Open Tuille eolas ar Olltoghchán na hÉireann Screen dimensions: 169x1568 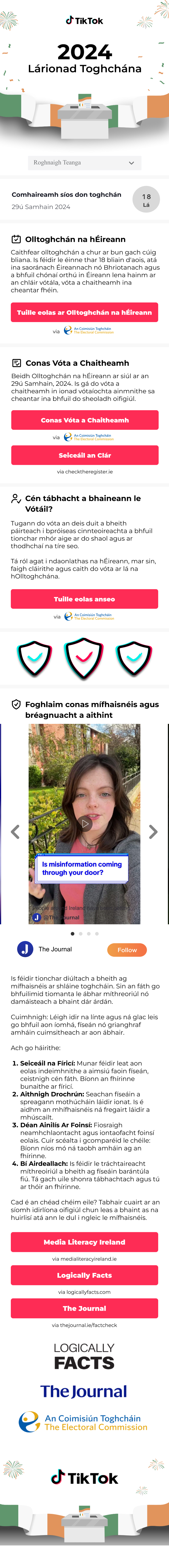point(84,312)
